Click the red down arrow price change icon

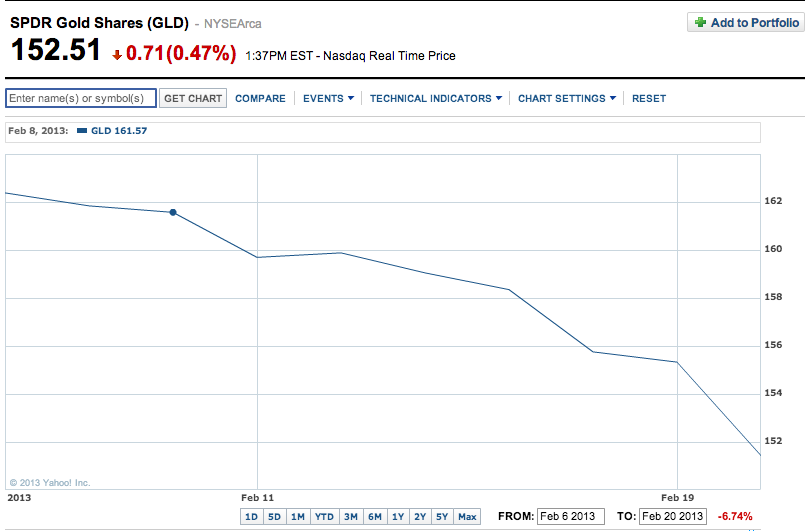[x=117, y=55]
